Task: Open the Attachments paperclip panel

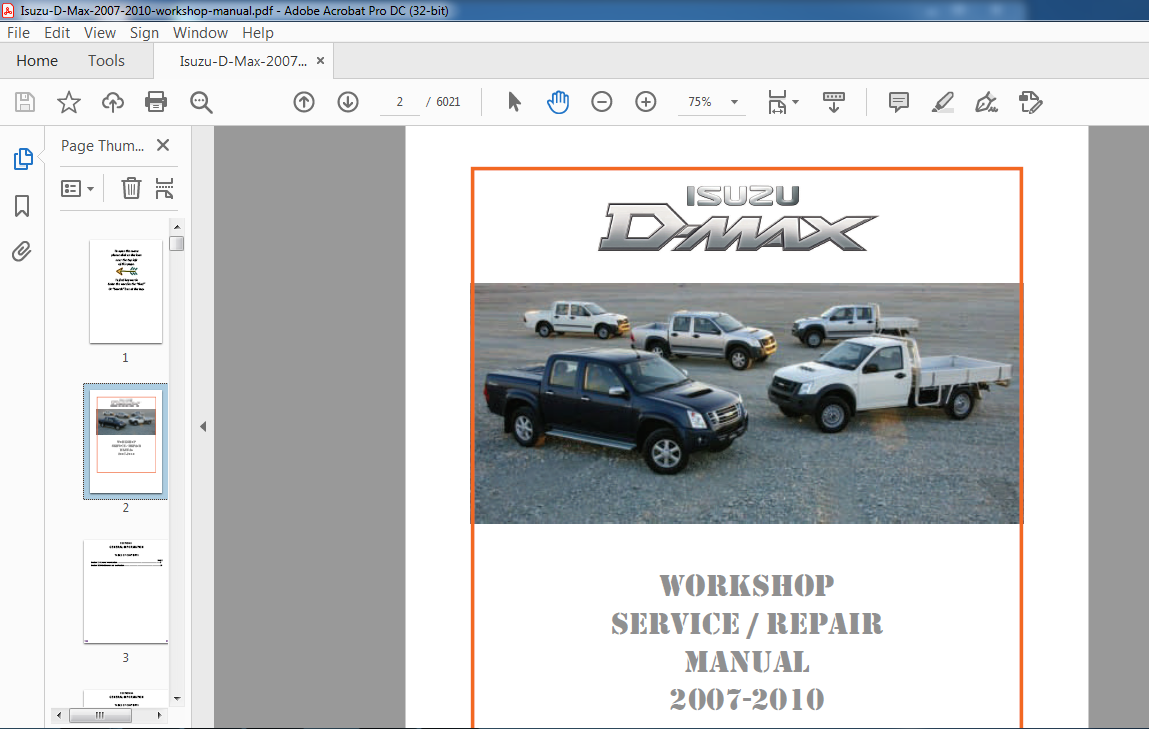Action: coord(22,252)
